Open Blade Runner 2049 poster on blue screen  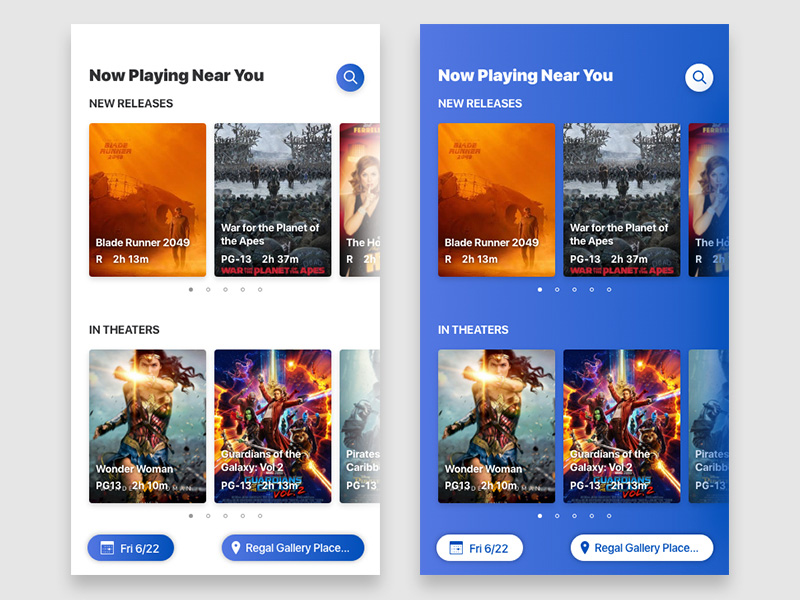point(496,200)
